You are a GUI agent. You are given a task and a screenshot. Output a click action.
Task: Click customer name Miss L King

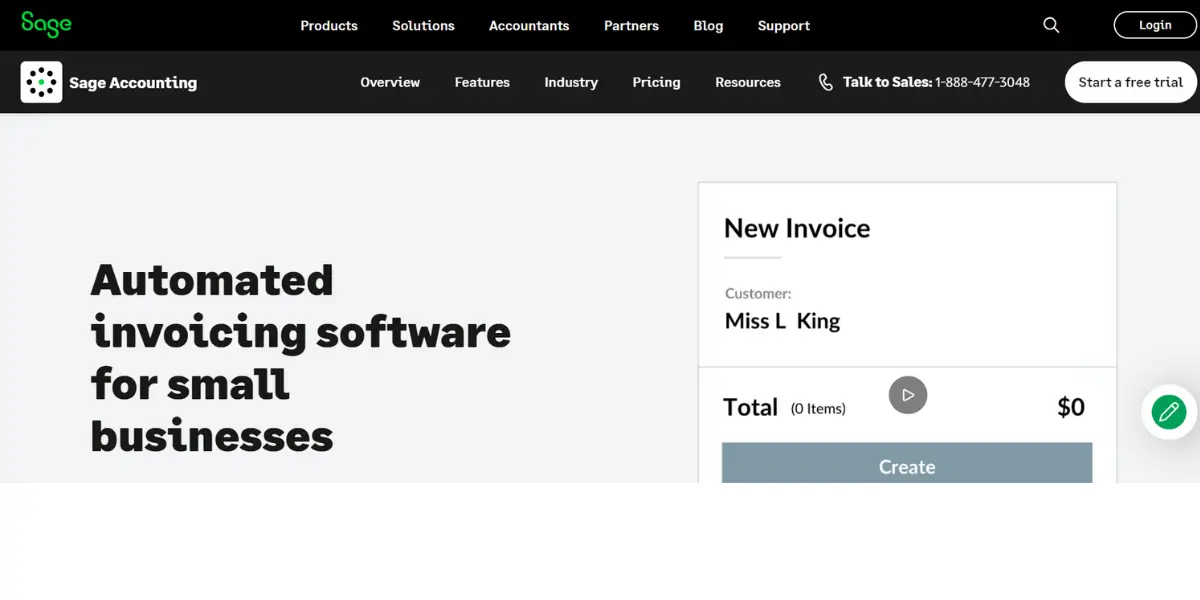[782, 321]
